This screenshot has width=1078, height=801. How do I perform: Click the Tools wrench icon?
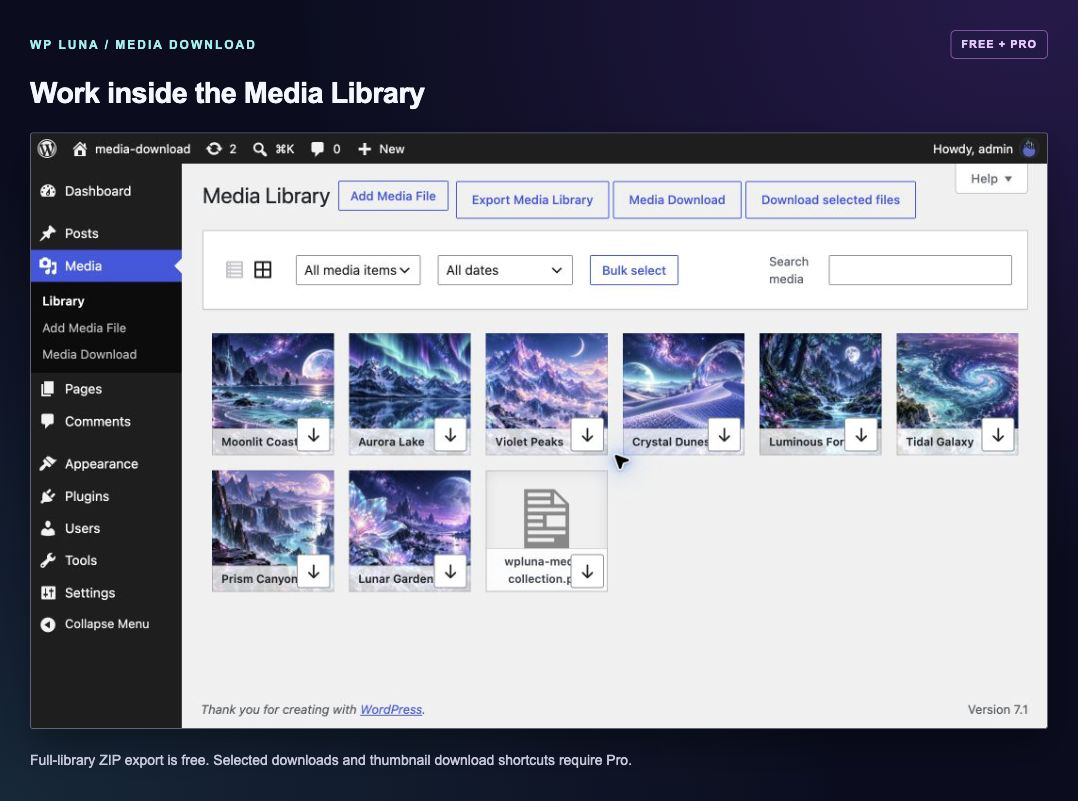[47, 560]
